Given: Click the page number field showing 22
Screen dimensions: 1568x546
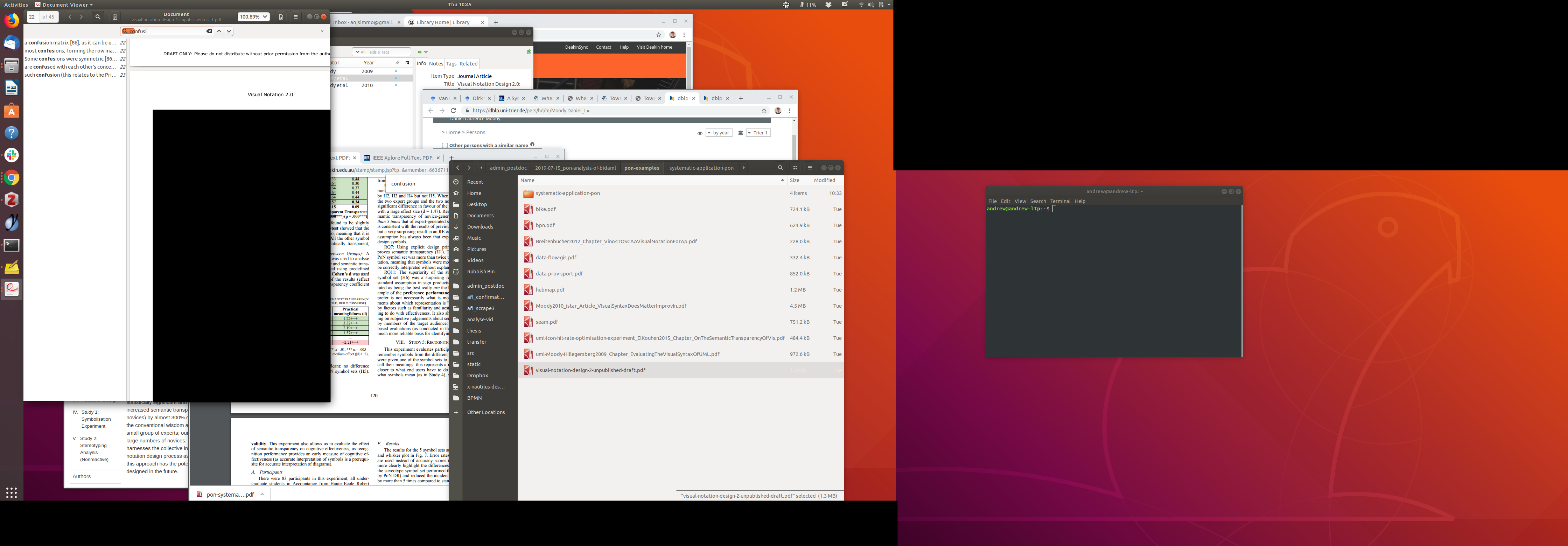Looking at the screenshot, I should tap(33, 17).
